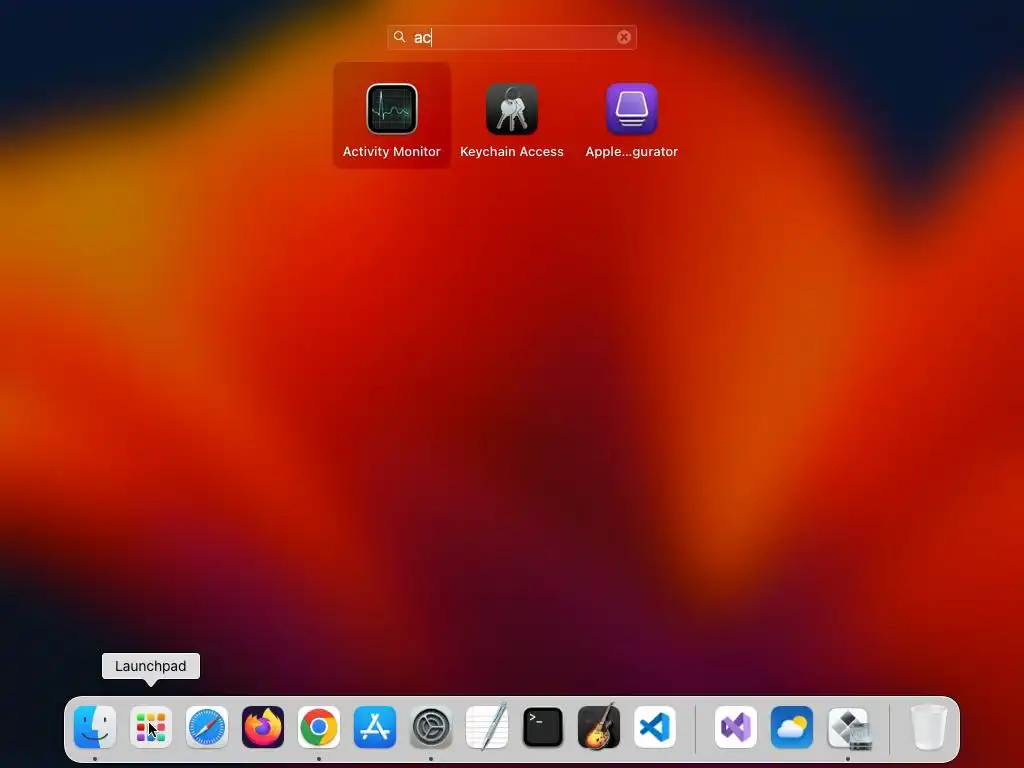Image resolution: width=1024 pixels, height=768 pixels.
Task: Open Finder from the Dock
Action: 95,727
